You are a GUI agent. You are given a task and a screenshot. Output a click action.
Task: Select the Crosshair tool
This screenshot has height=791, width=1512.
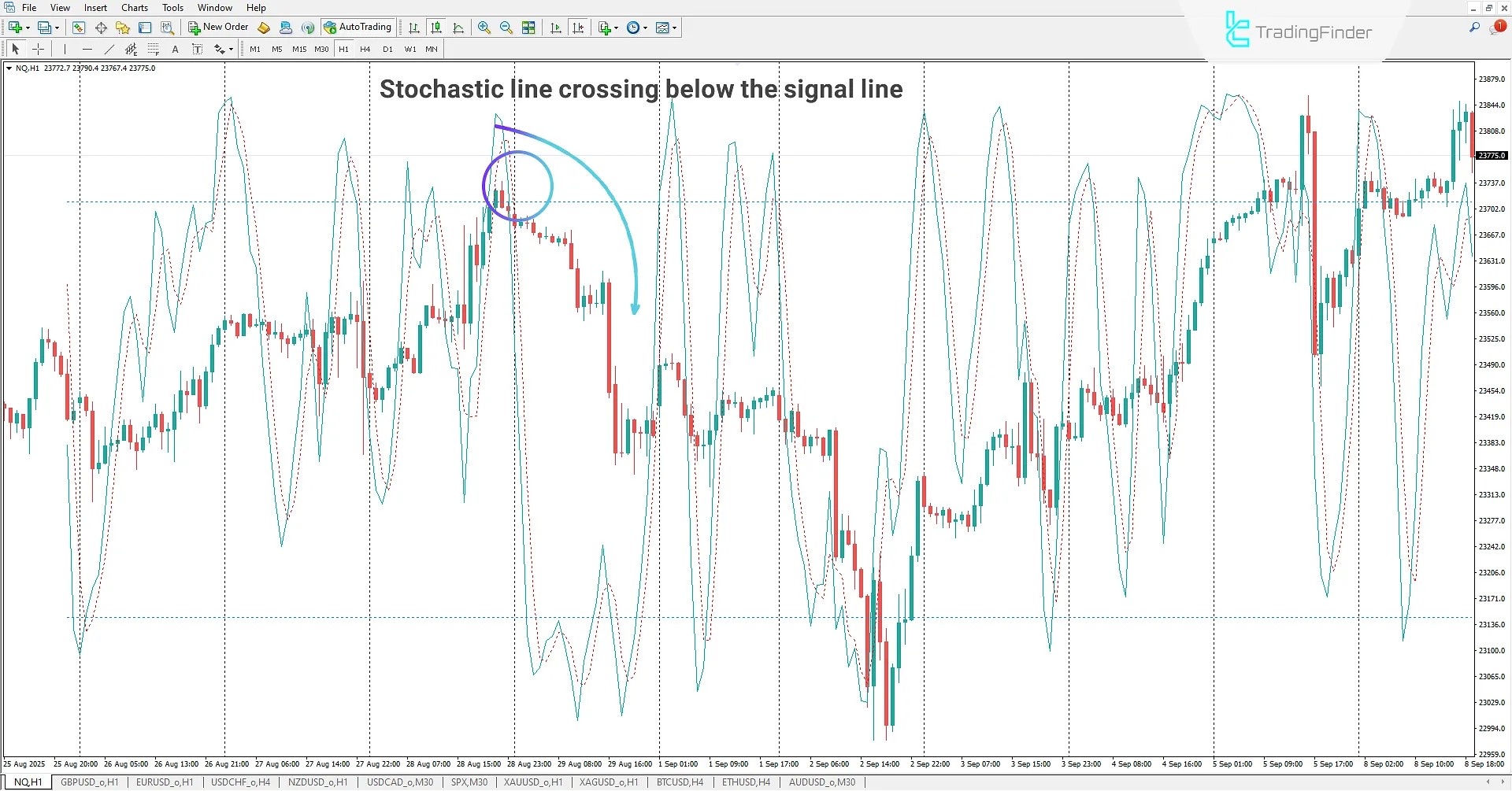pos(38,48)
